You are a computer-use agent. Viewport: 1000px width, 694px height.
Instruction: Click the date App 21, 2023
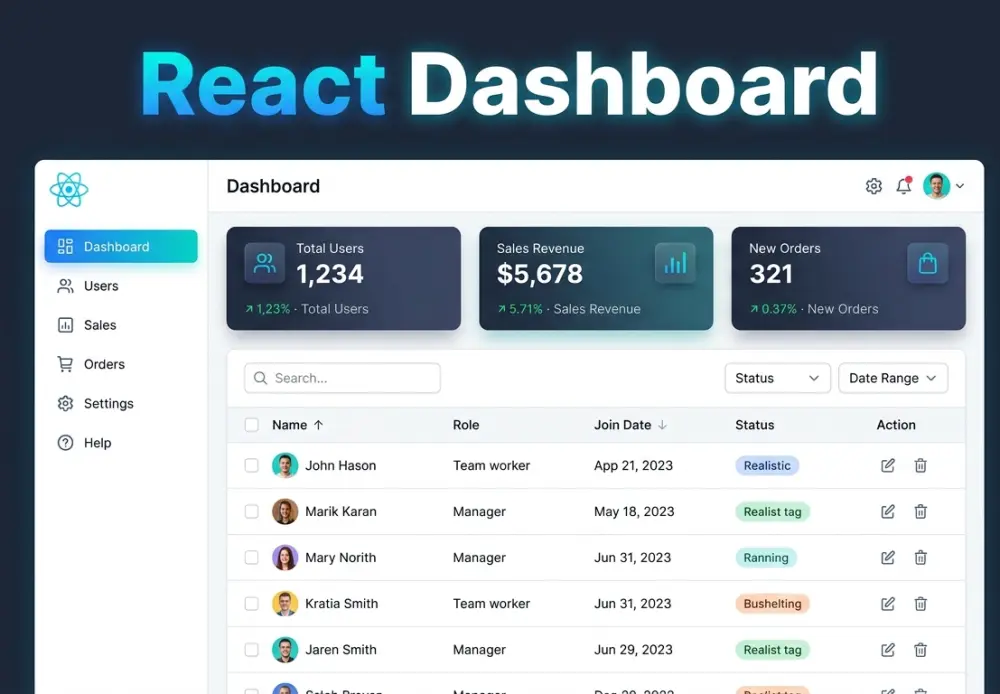tap(633, 466)
